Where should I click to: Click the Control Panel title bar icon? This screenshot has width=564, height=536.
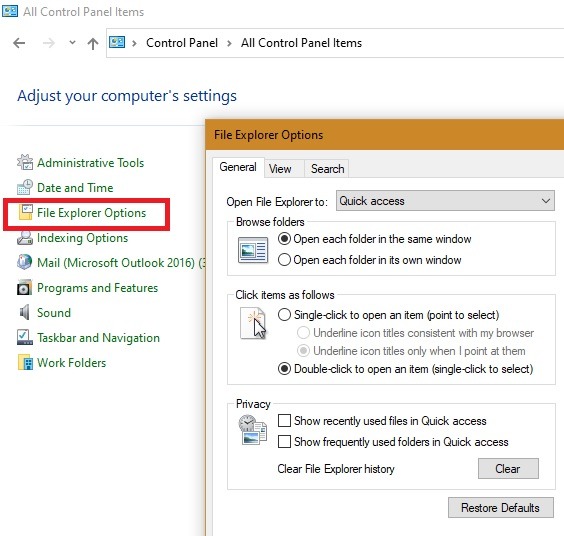click(x=10, y=11)
